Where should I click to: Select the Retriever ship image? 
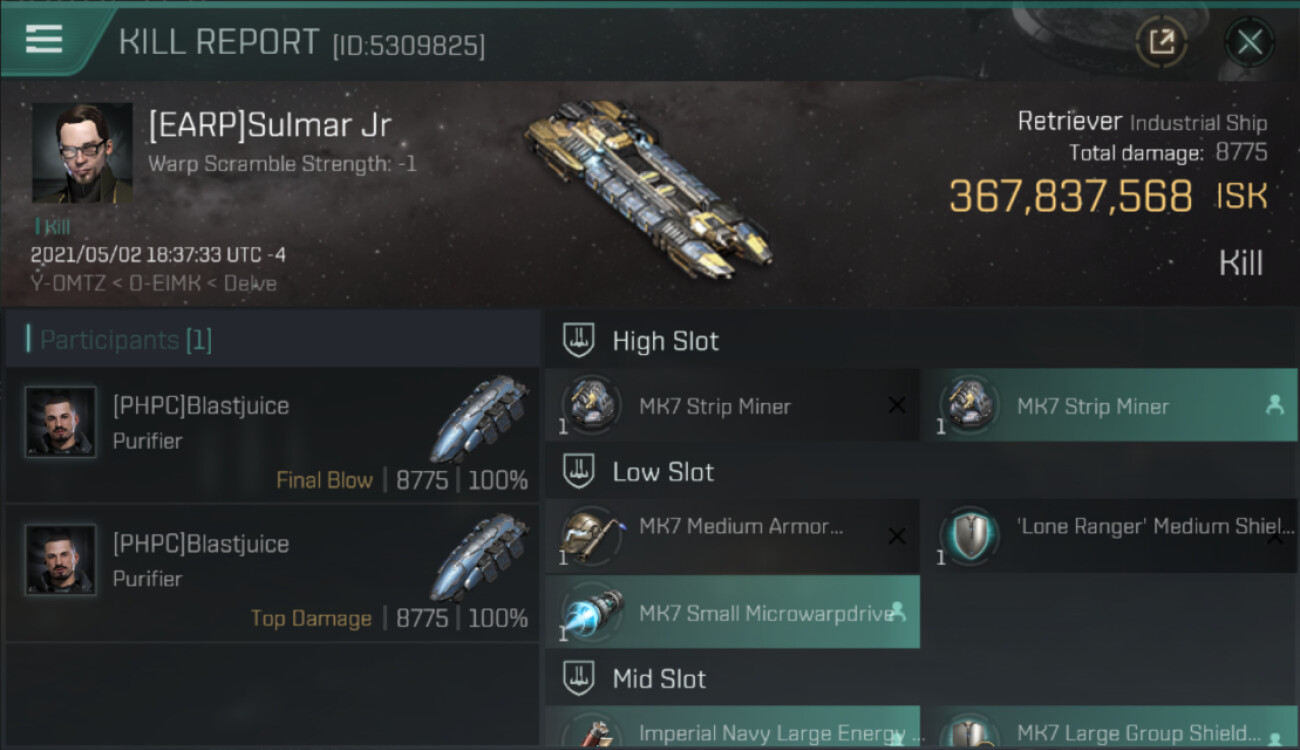[x=647, y=190]
